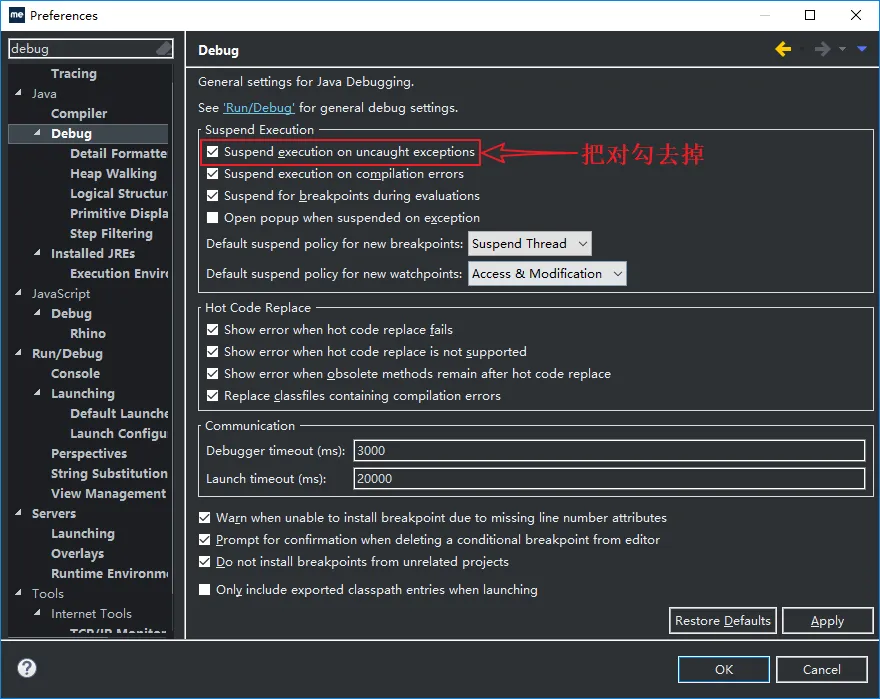
Task: Collapse the Tools tree node
Action: 19,592
